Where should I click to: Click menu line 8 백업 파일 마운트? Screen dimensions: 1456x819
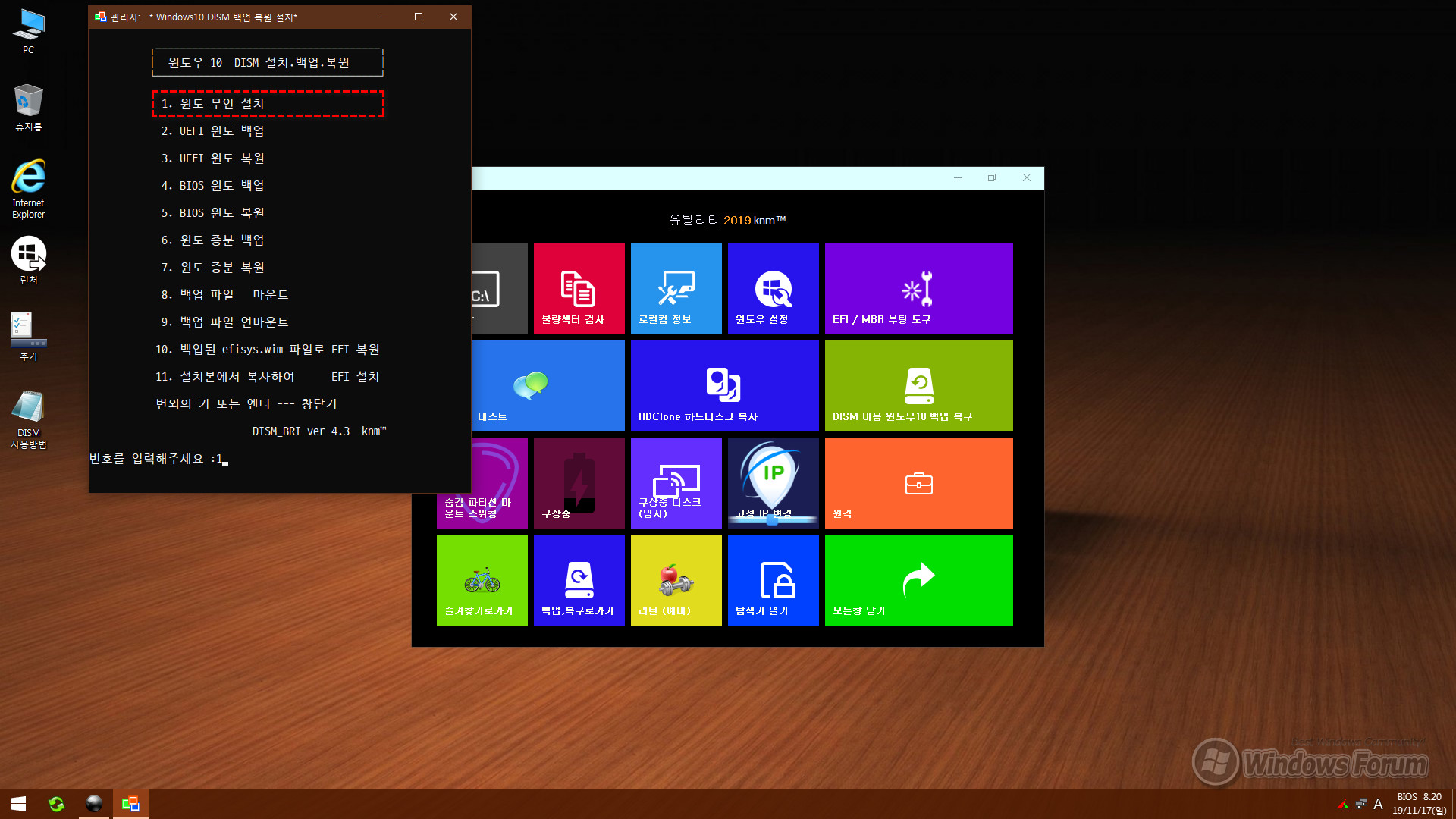click(224, 295)
